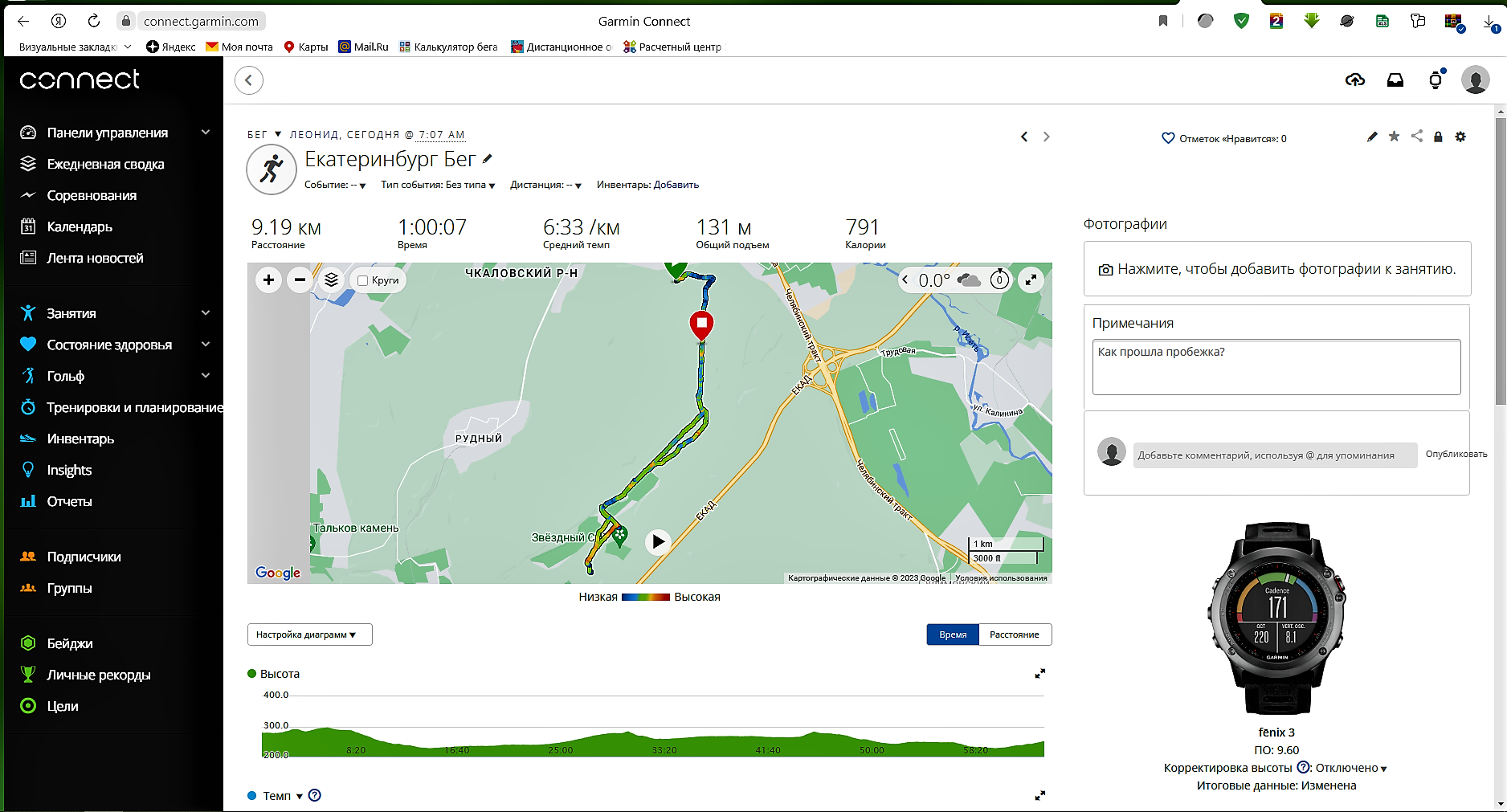Click the browser back arrow
This screenshot has height=812, width=1507.
pyautogui.click(x=23, y=21)
